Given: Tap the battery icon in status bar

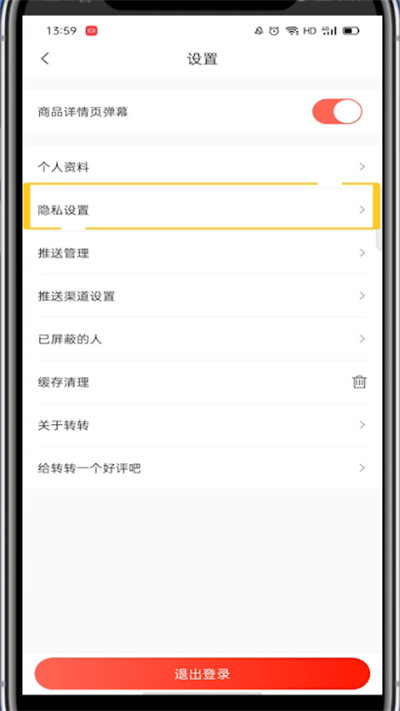Looking at the screenshot, I should click(x=351, y=31).
